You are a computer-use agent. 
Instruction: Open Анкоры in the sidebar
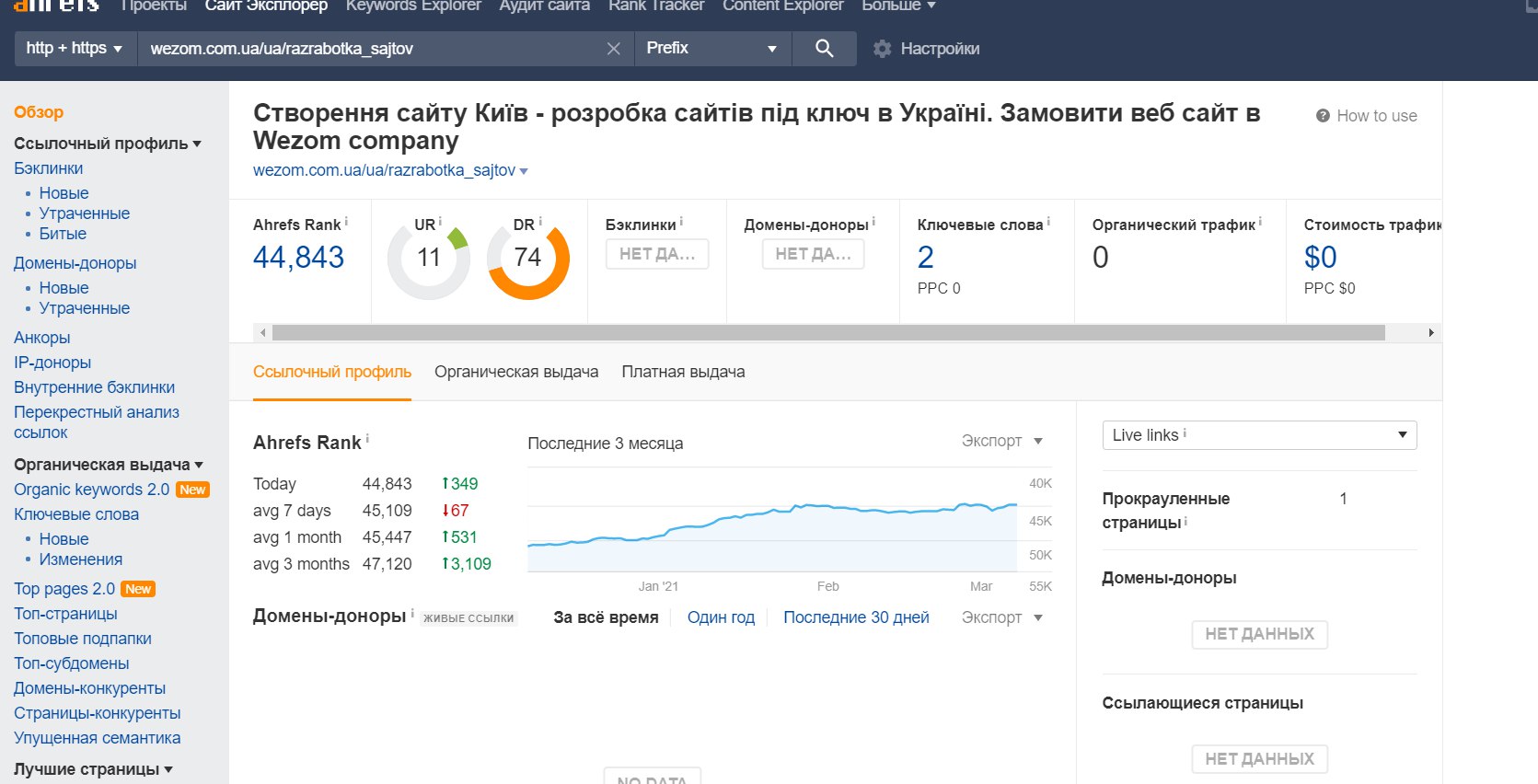[x=41, y=338]
